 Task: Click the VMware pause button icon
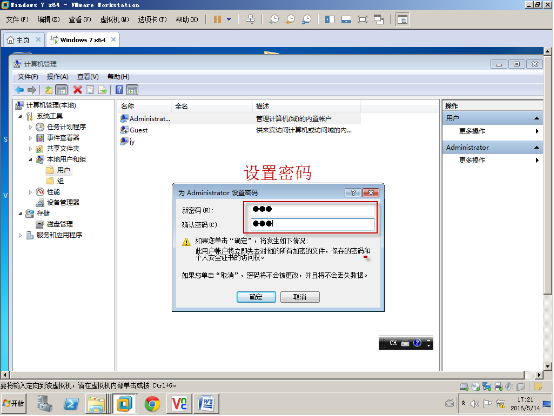(x=217, y=19)
